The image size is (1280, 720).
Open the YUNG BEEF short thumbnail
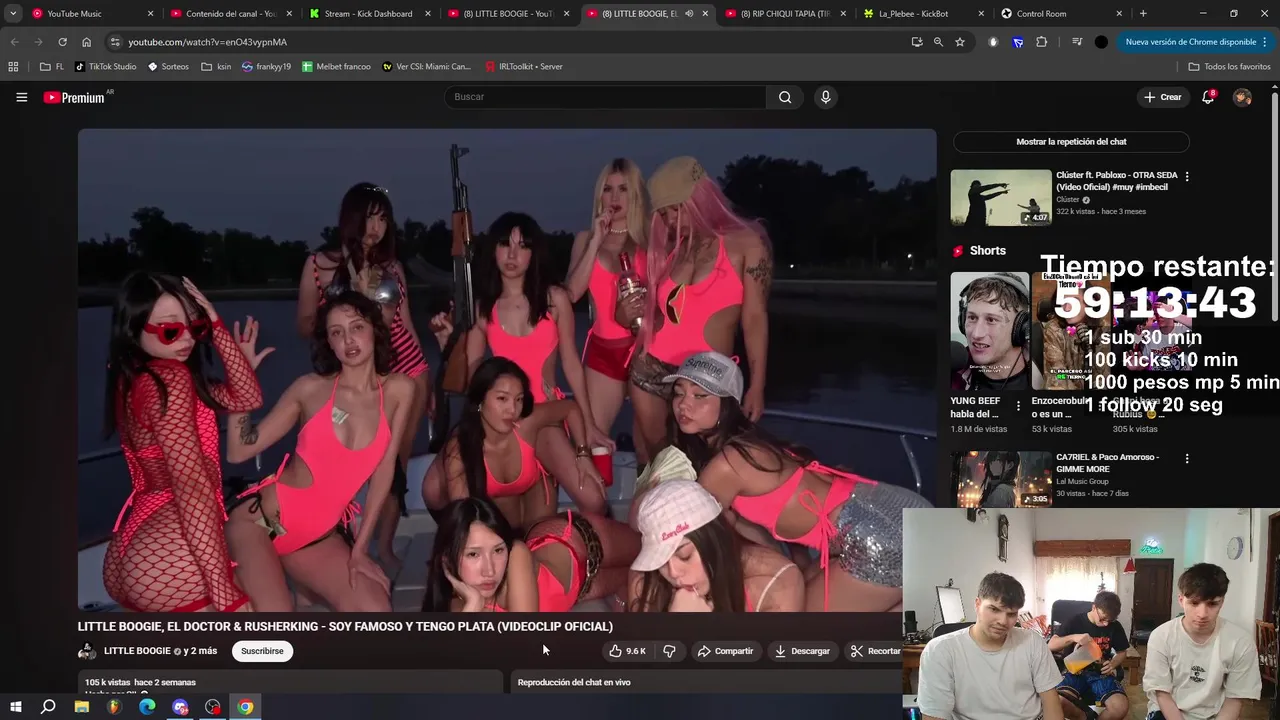pyautogui.click(x=989, y=331)
